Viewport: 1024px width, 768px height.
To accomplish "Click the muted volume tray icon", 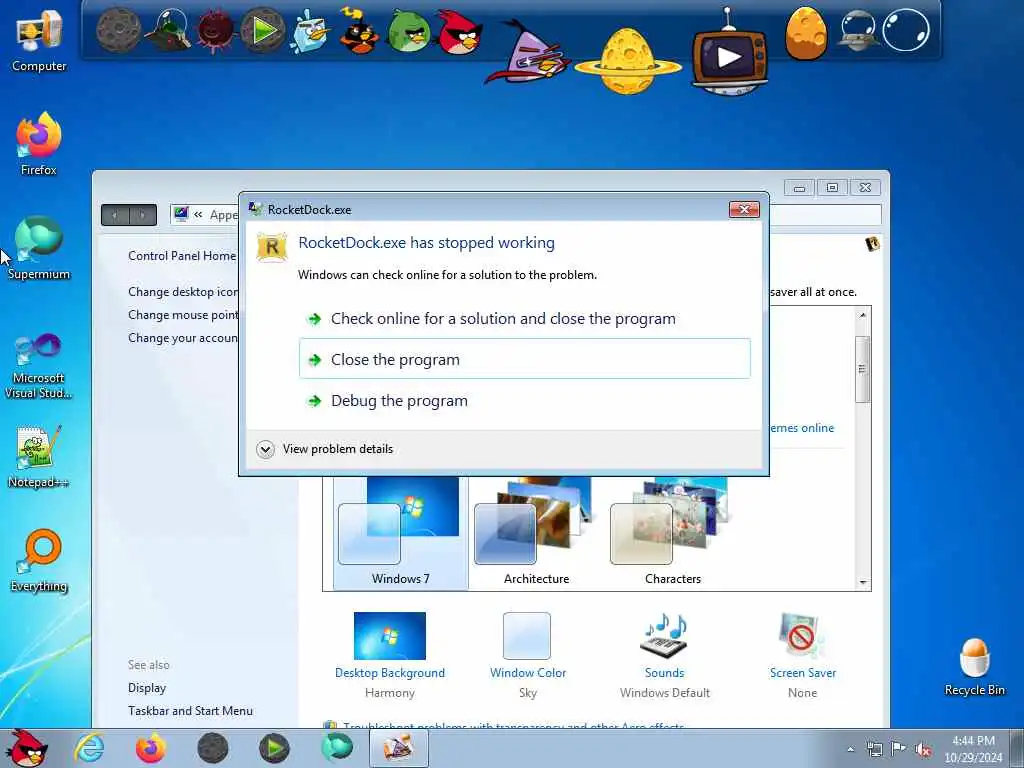I will pyautogui.click(x=923, y=750).
